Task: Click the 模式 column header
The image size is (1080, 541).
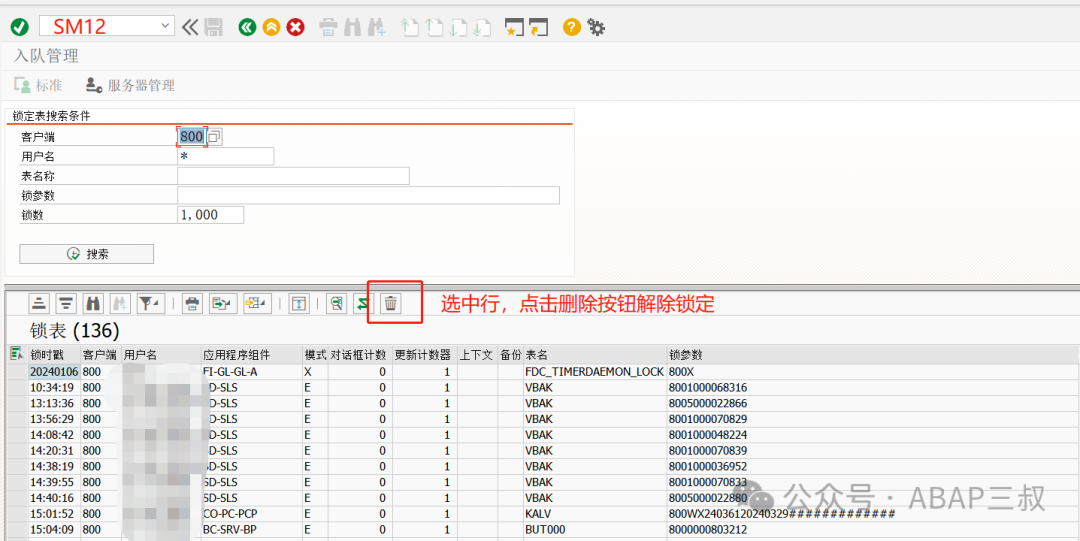Action: [x=315, y=355]
